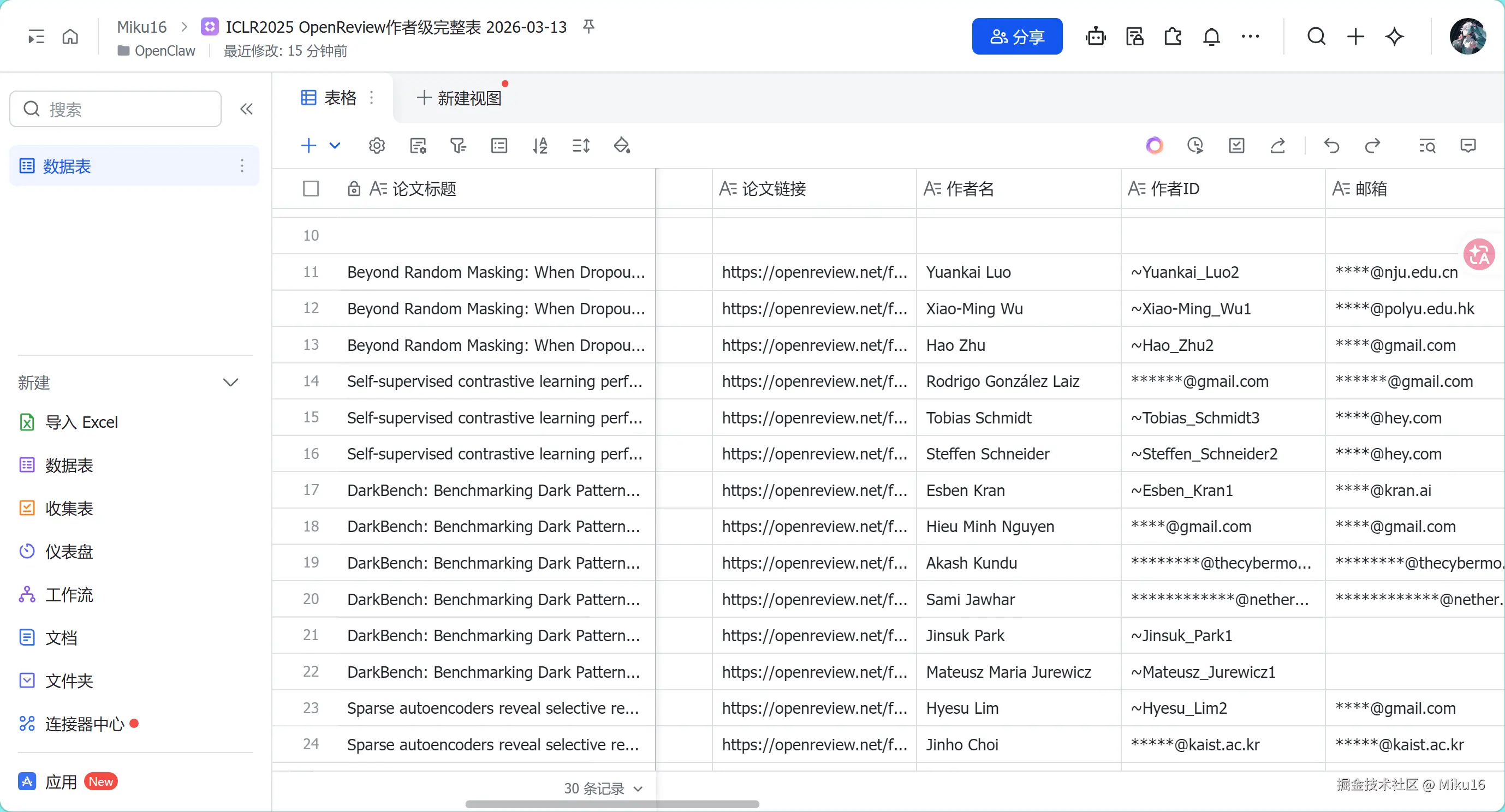Open field settings gear icon
The width and height of the screenshot is (1505, 812).
click(x=377, y=146)
